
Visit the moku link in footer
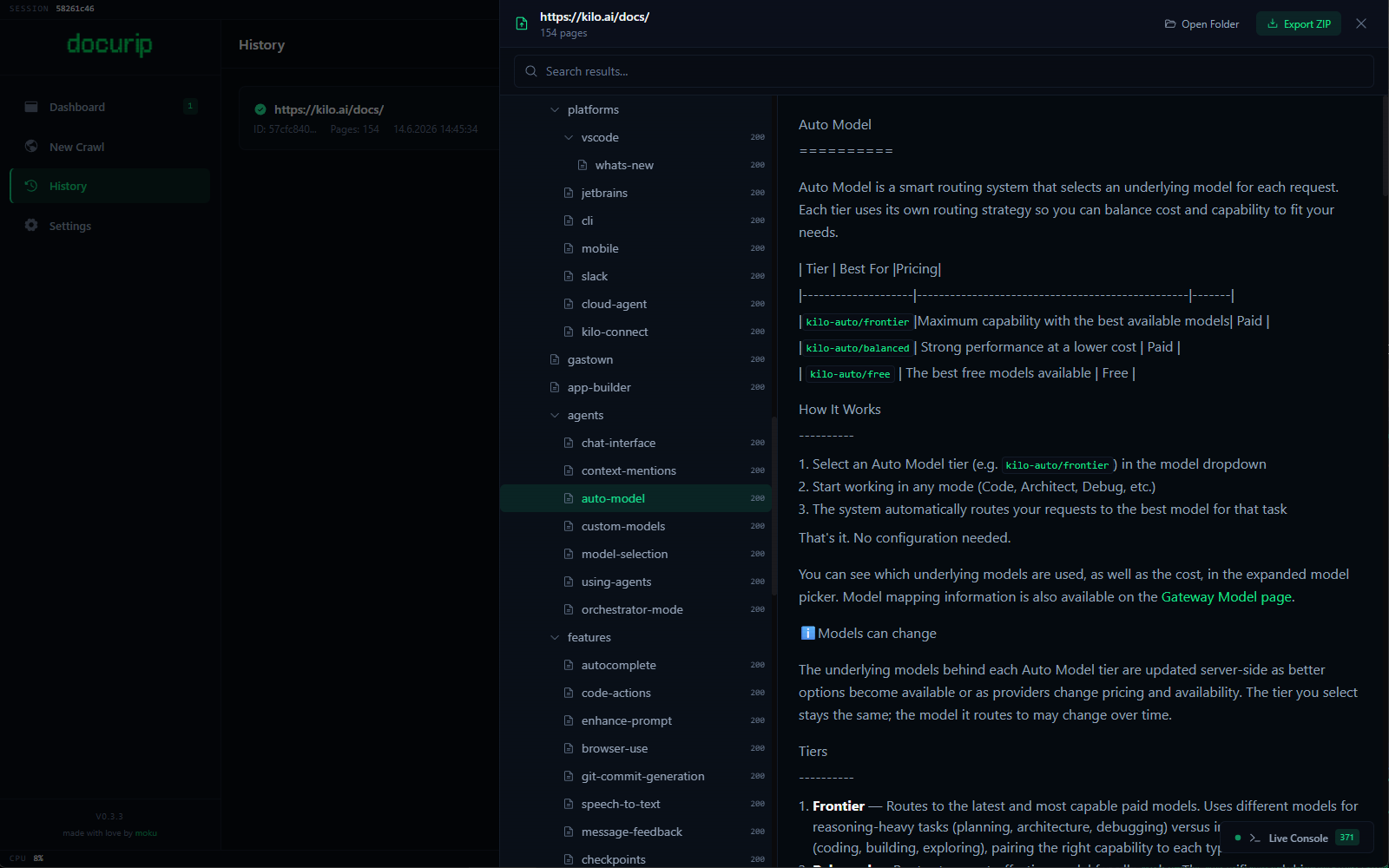tap(146, 833)
